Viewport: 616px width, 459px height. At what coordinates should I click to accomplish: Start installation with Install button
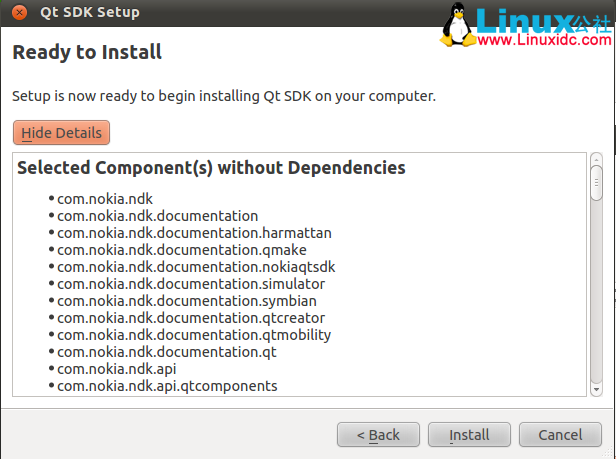(x=469, y=435)
